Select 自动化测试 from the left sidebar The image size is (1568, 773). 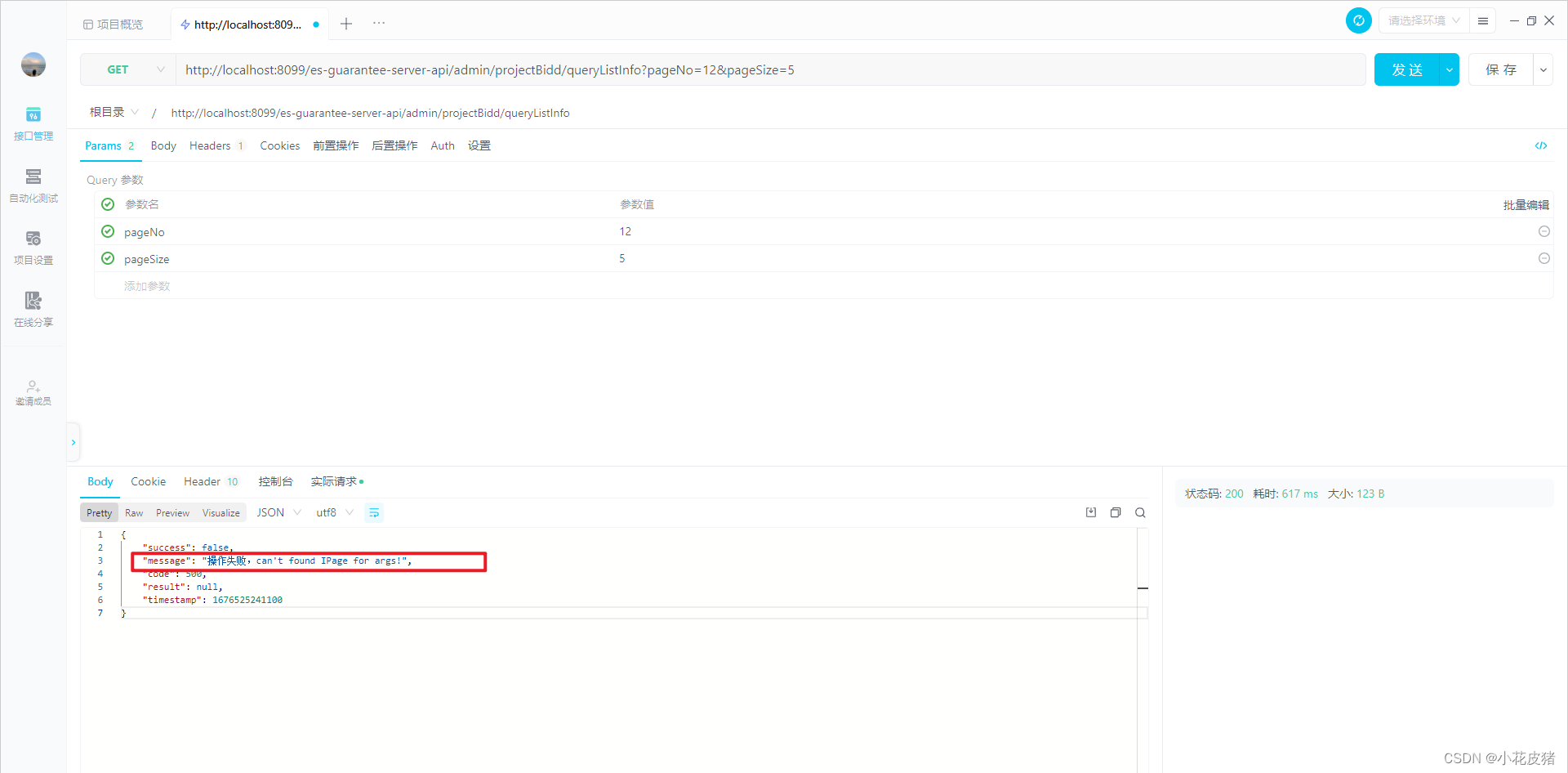click(x=33, y=186)
